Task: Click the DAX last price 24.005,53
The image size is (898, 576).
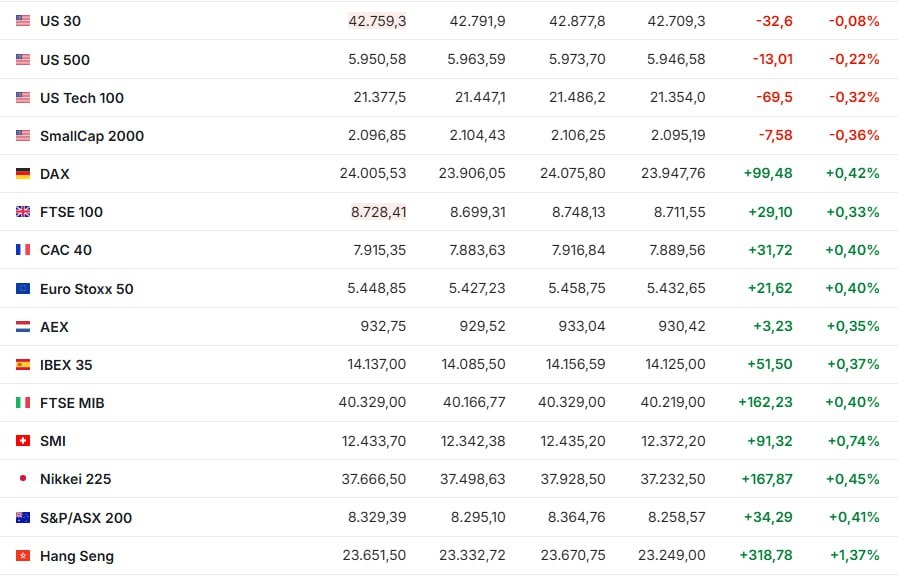Action: [x=373, y=173]
